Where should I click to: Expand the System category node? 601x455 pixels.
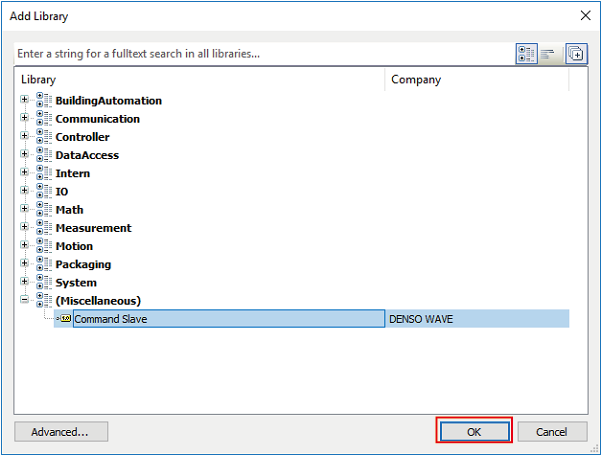tap(25, 282)
